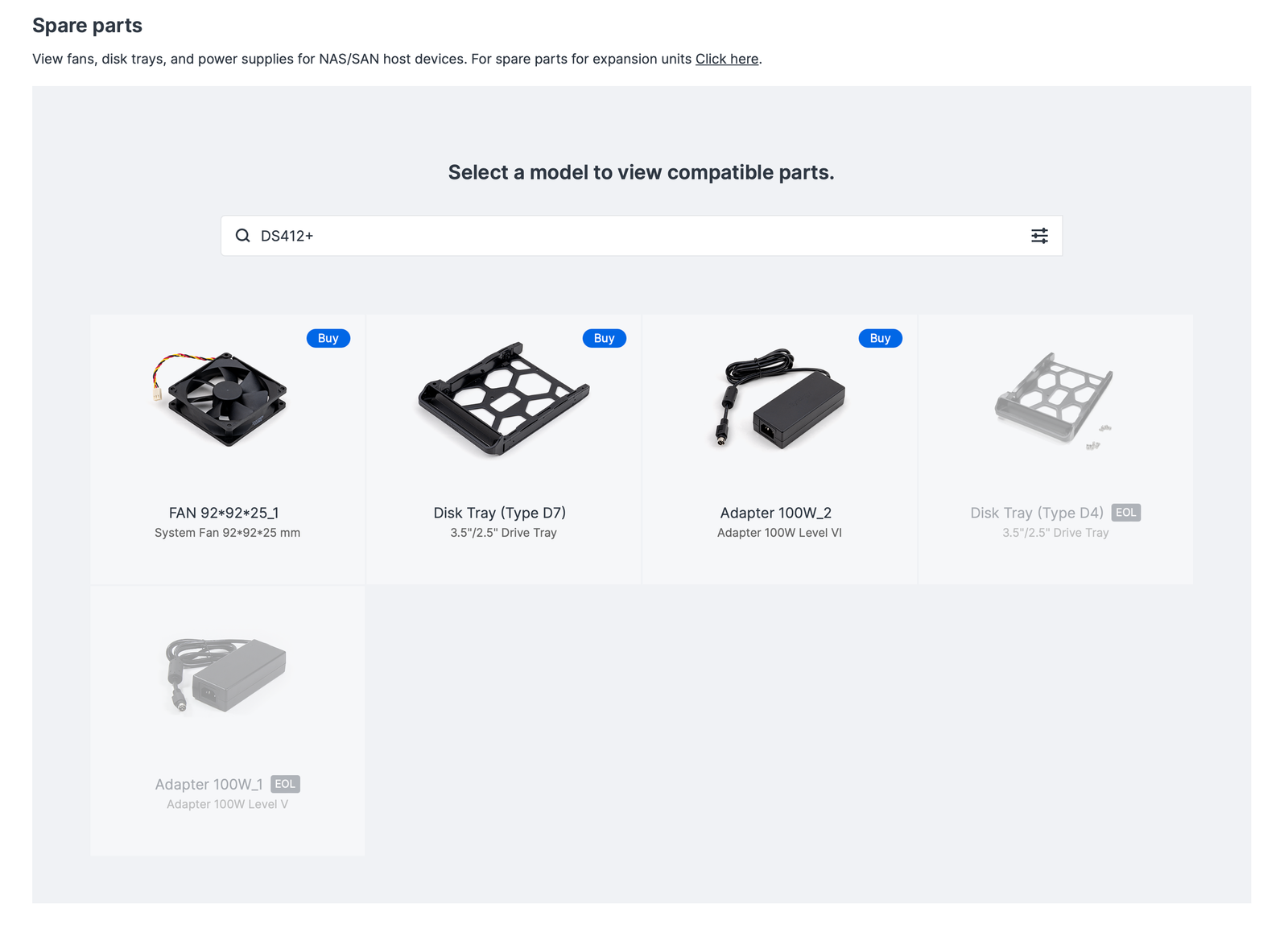This screenshot has height=932, width=1288.
Task: Open the Adapter 100W_1 product image
Action: (x=226, y=674)
